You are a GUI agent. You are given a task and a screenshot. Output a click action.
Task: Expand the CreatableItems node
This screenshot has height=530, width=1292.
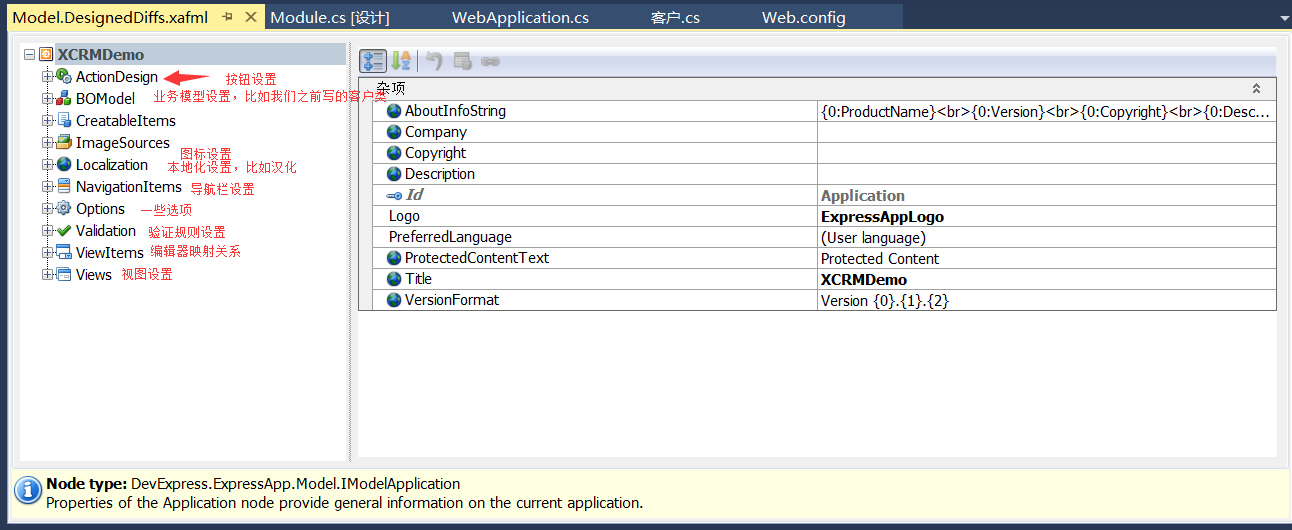tap(47, 121)
